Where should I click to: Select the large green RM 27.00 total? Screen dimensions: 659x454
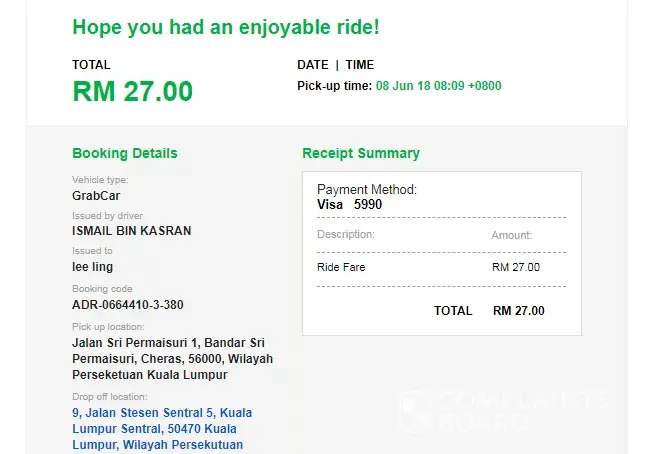(132, 91)
